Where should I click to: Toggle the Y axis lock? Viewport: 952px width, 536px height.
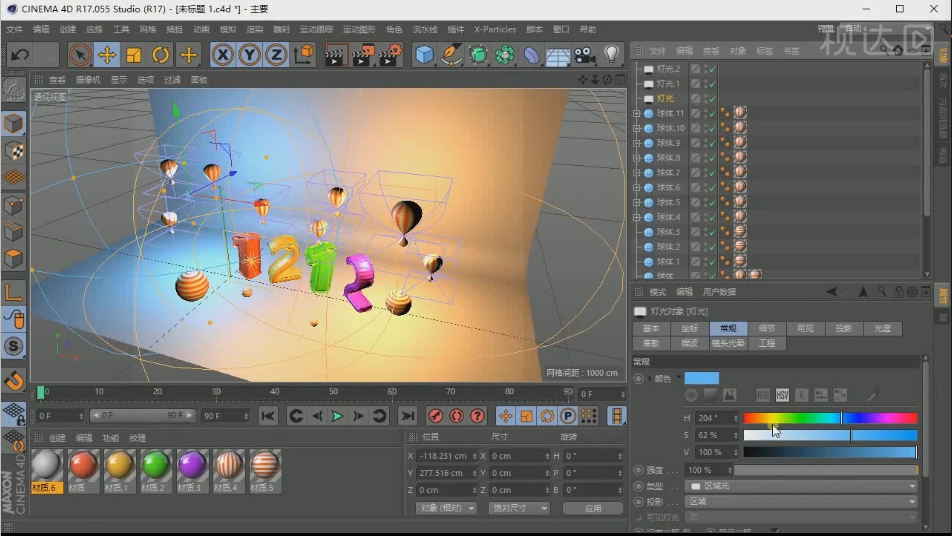250,55
